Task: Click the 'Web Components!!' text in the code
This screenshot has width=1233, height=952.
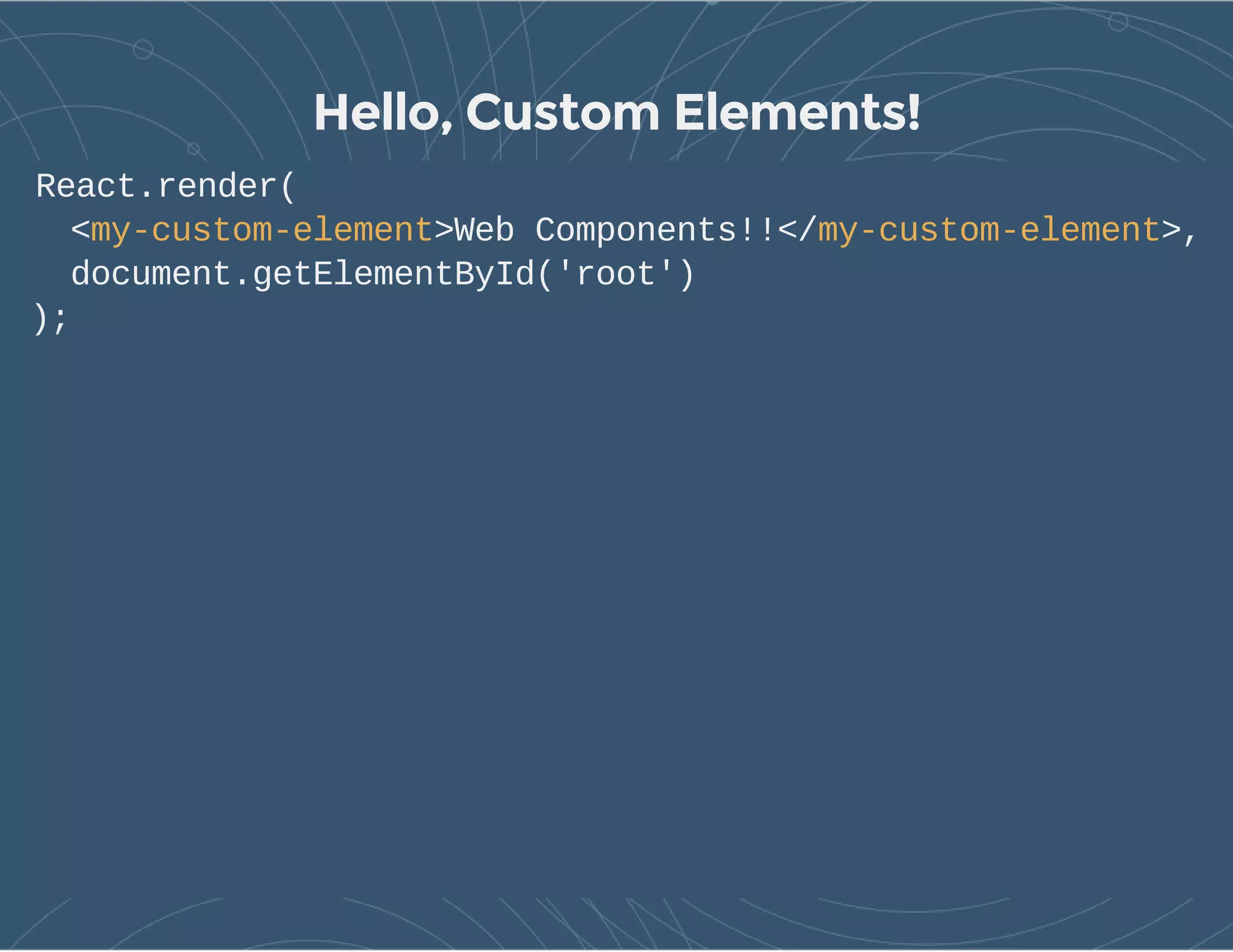Action: coord(615,231)
